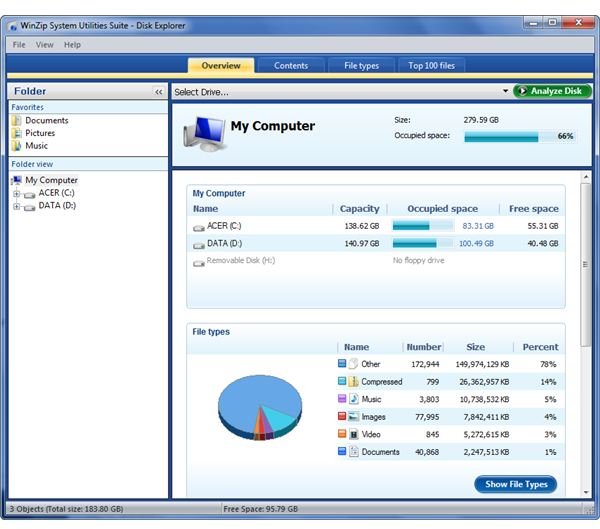The width and height of the screenshot is (600, 529).
Task: Click the scroll down arrow on scrollbar
Action: (586, 493)
